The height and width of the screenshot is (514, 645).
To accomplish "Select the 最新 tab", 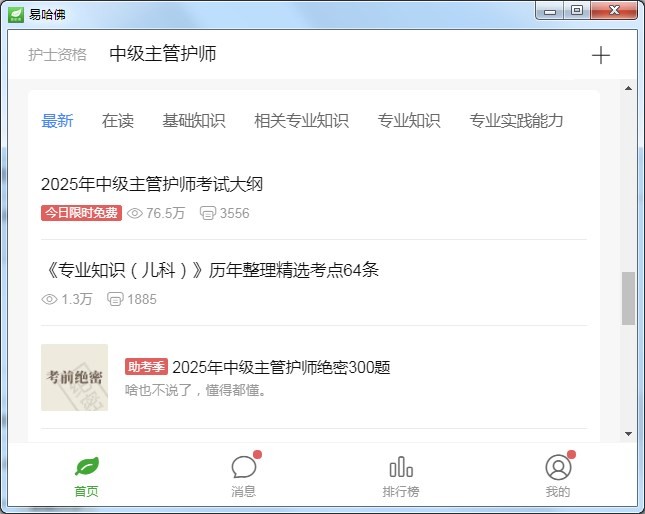I will [57, 120].
